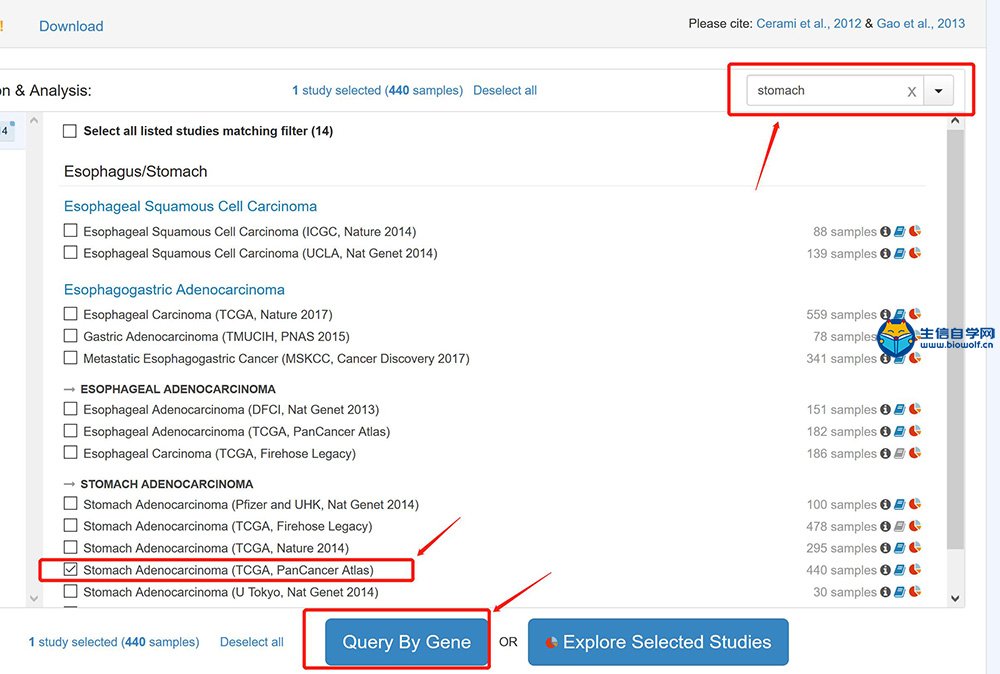Viewport: 1000px width, 674px height.
Task: Check Stomach Adenocarcinoma TCGA Nature 2014
Action: [x=71, y=547]
